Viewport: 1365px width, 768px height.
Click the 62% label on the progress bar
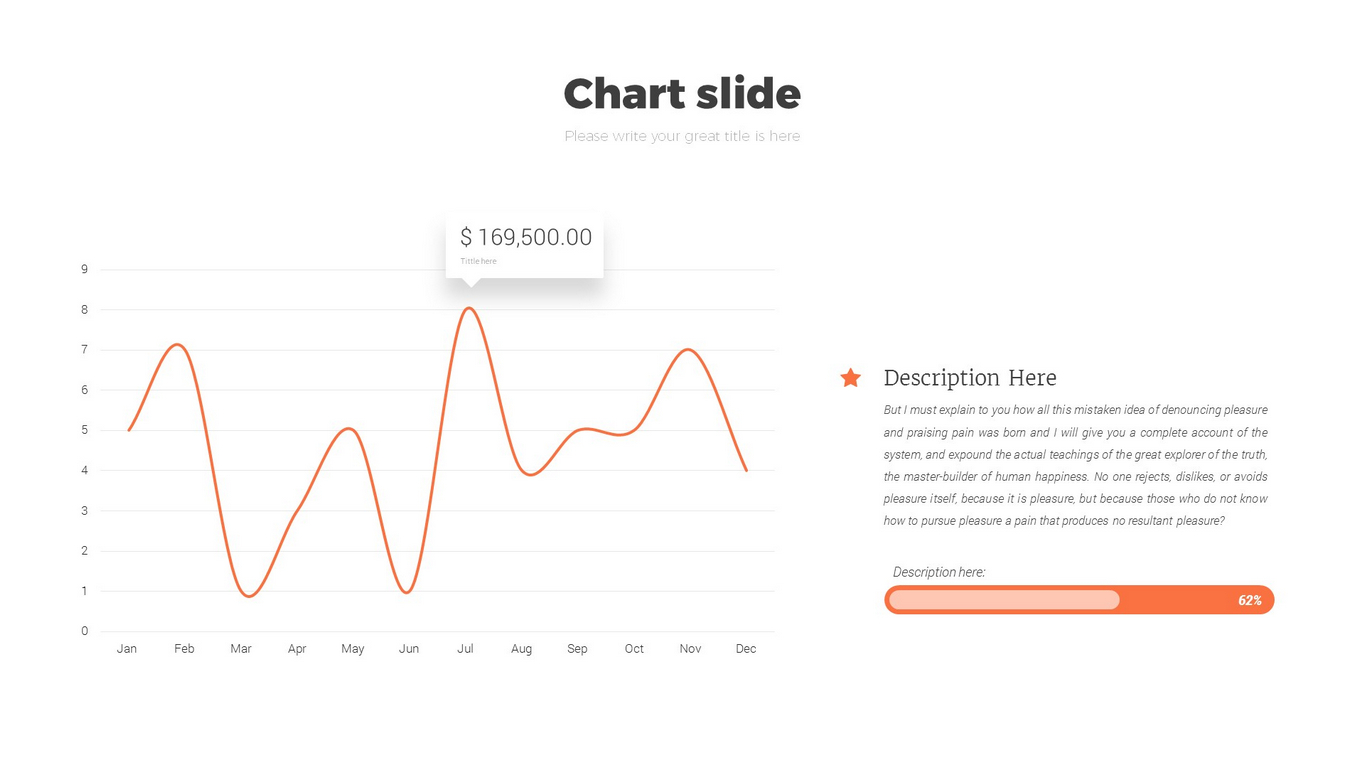pos(1250,601)
